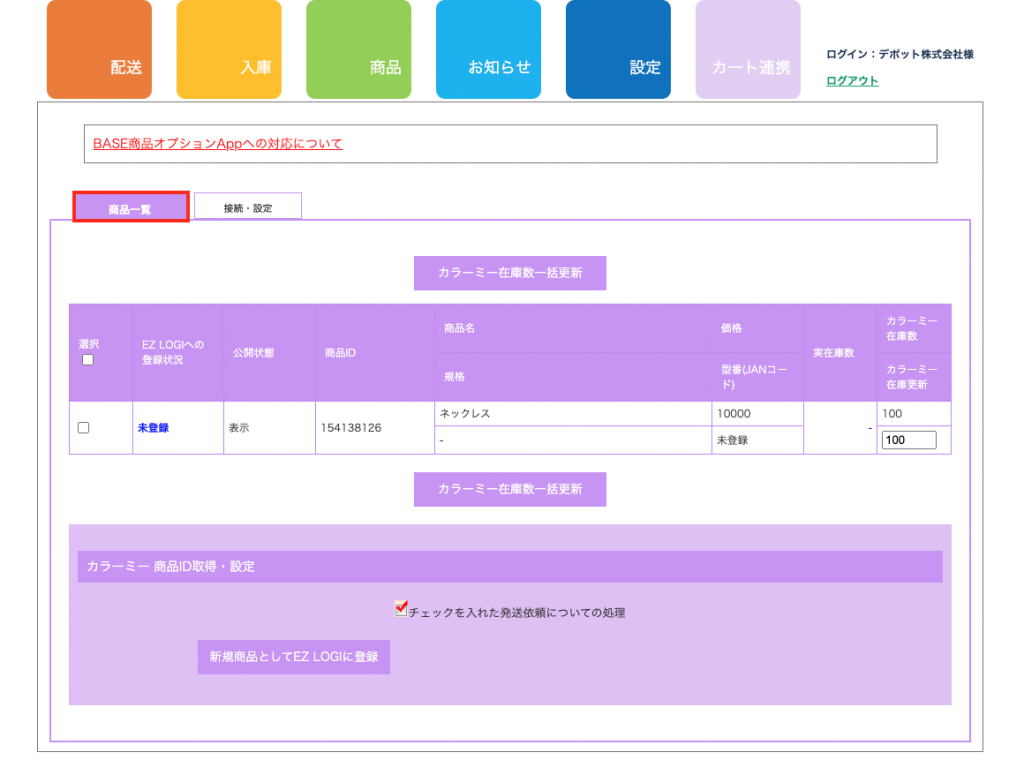Open the green 商品 navigation tile
Image resolution: width=1024 pixels, height=760 pixels.
358,50
